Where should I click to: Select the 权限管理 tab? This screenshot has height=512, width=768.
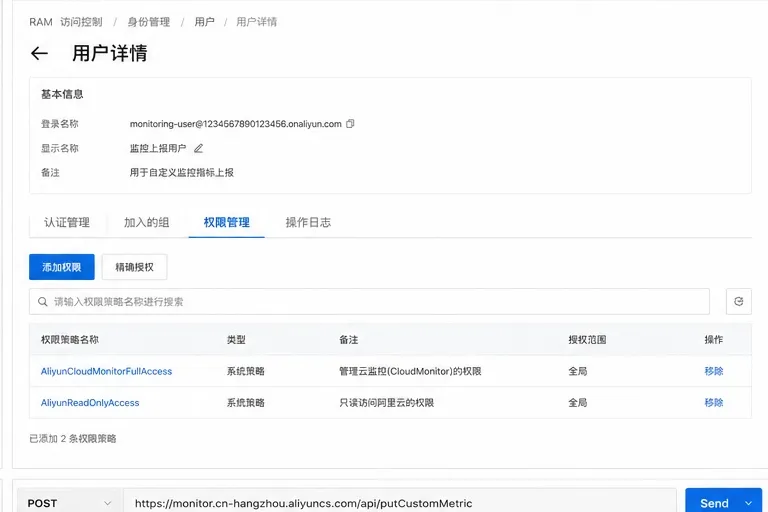(x=227, y=222)
